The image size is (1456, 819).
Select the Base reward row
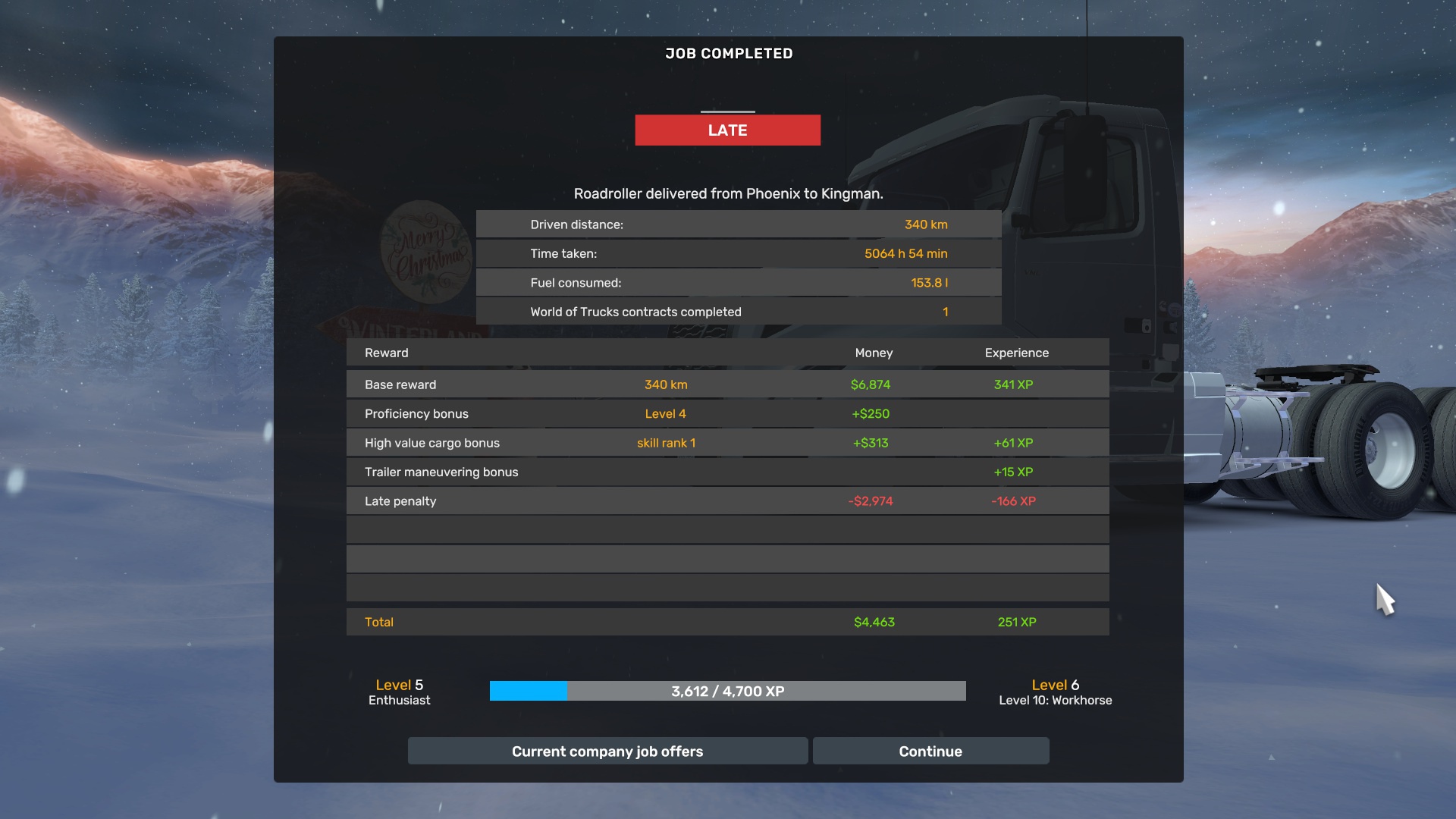[727, 384]
